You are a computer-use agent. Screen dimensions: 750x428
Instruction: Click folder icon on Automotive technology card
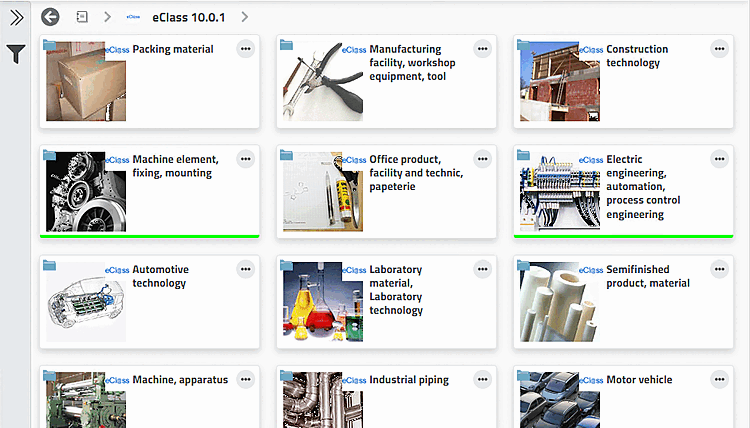pyautogui.click(x=49, y=265)
